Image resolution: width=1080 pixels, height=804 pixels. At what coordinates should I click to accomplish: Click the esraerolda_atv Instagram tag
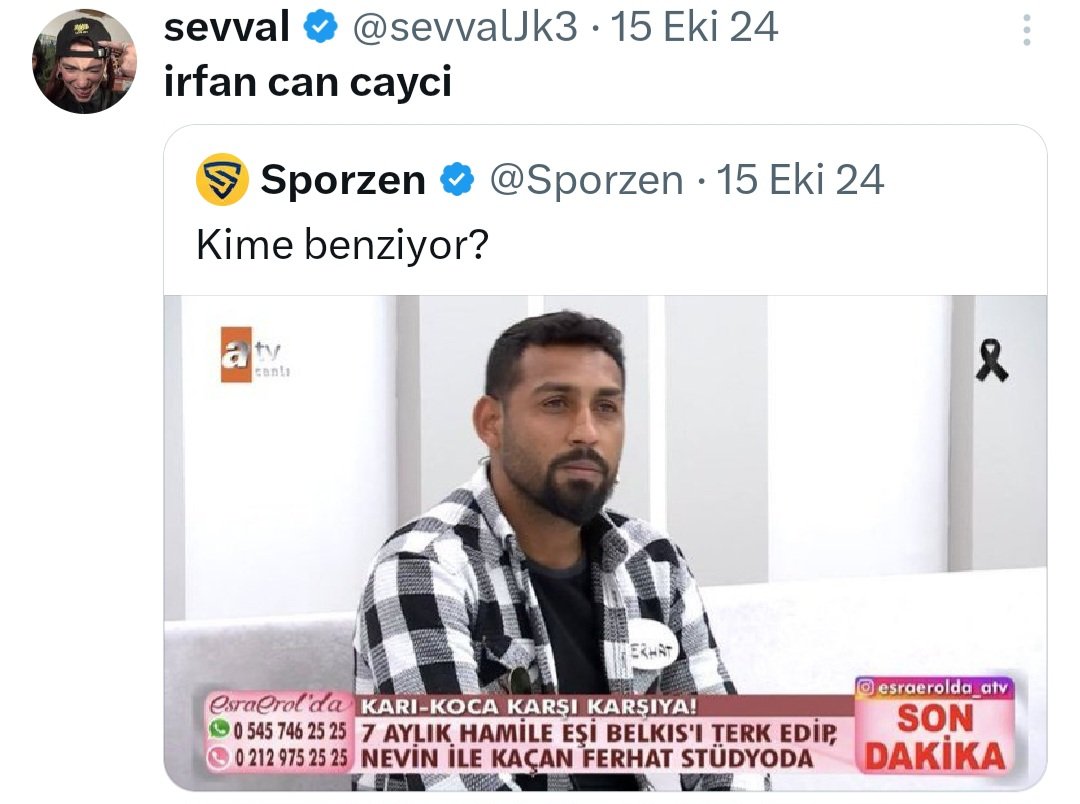coord(935,687)
